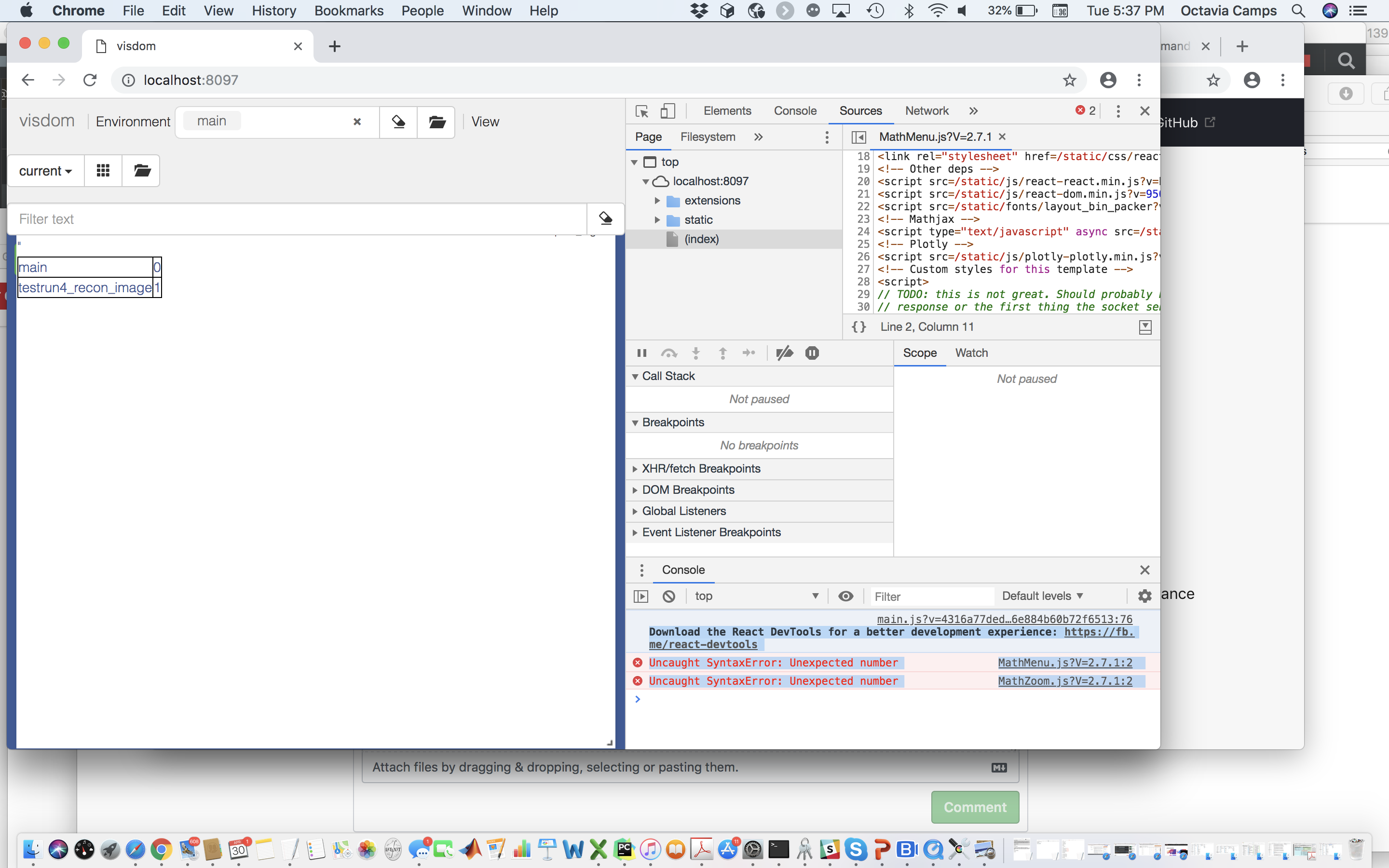
Task: Clear the console with the clear icon
Action: [x=668, y=596]
